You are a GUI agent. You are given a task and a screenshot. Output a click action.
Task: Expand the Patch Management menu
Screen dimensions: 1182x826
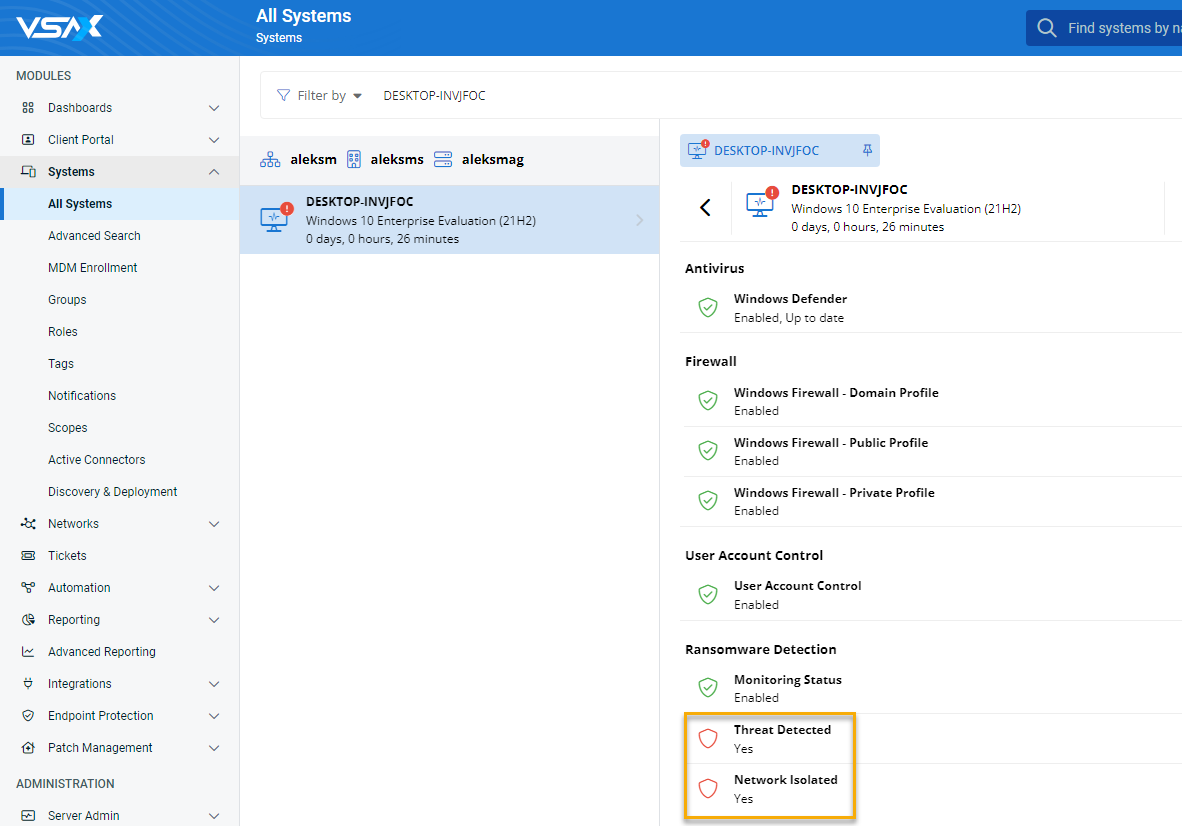213,748
